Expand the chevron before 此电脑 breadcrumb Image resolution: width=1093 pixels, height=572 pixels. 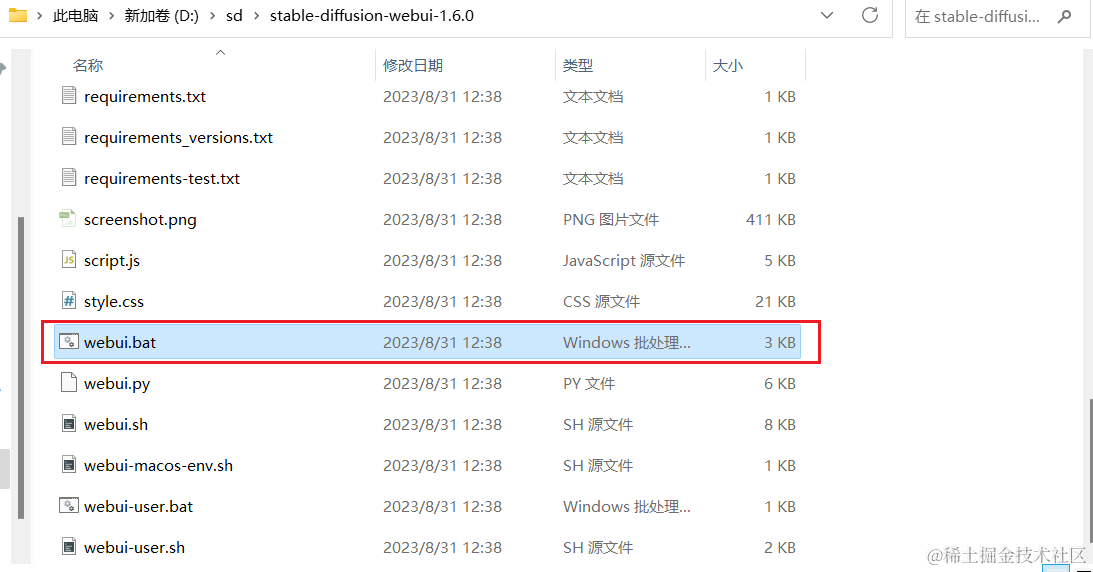(x=40, y=16)
